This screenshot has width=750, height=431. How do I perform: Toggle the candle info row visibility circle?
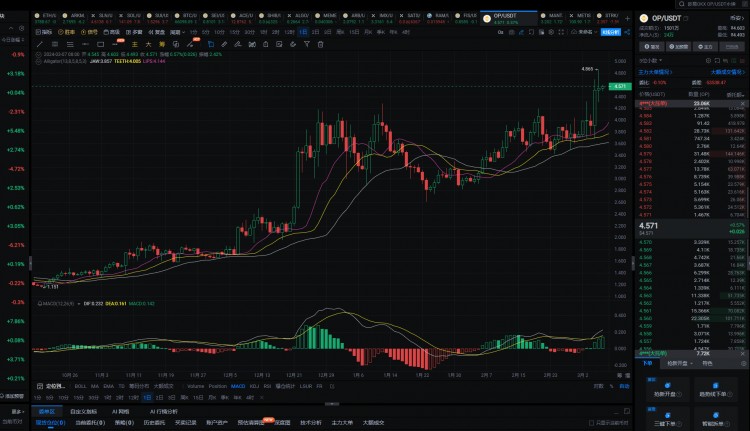tap(39, 55)
